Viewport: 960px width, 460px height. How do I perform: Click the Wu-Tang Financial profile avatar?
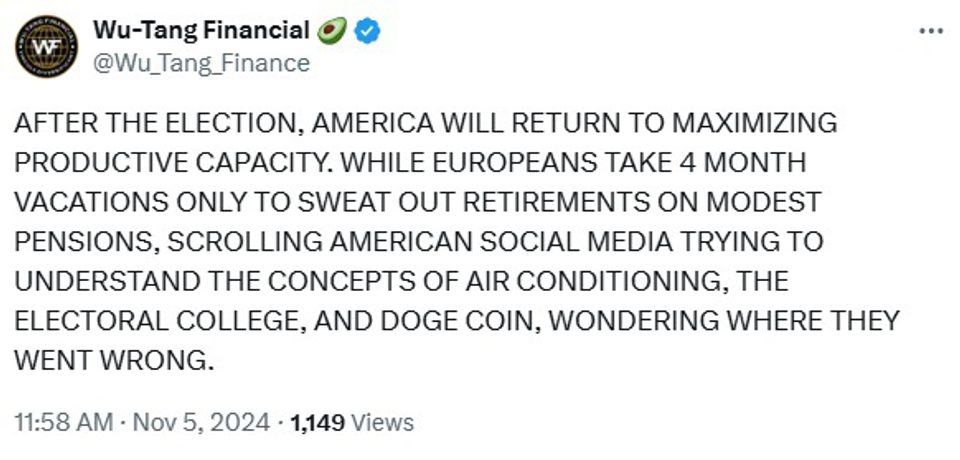tap(48, 45)
